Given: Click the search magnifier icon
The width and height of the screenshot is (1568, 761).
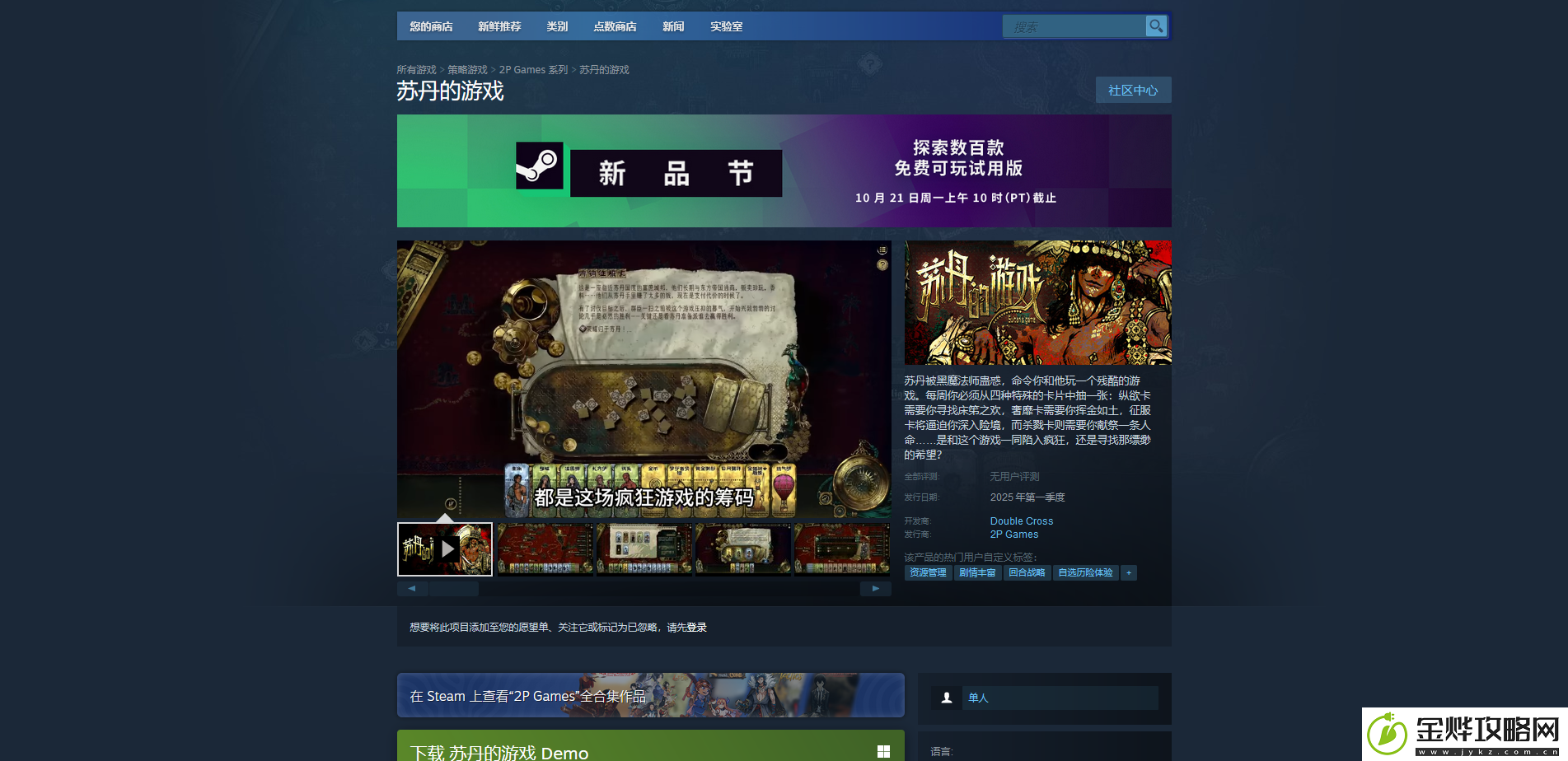Looking at the screenshot, I should (x=1156, y=26).
